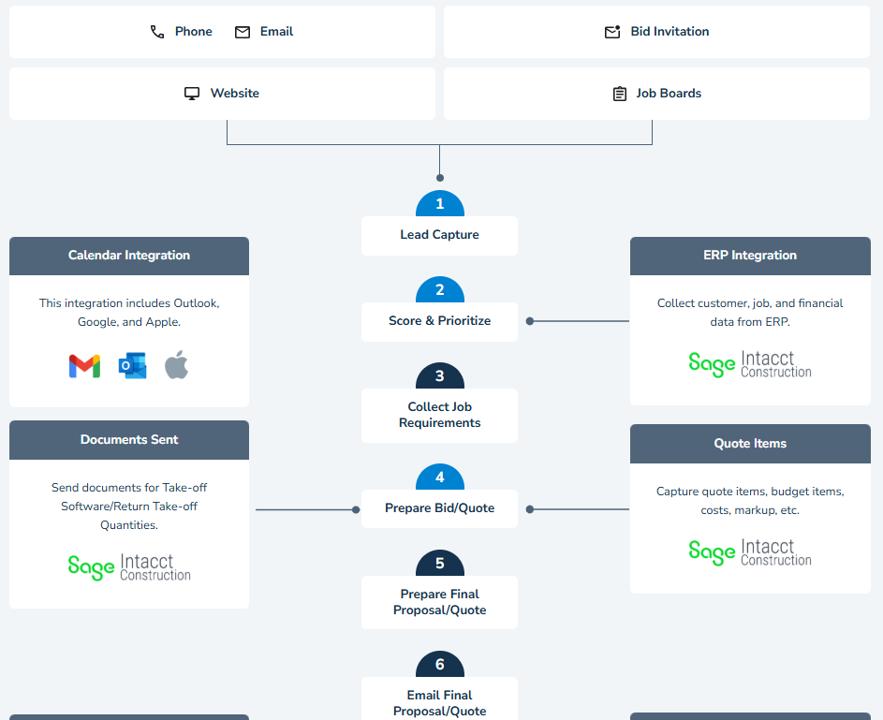Select the Lead Capture step box
The height and width of the screenshot is (720, 883).
[439, 235]
